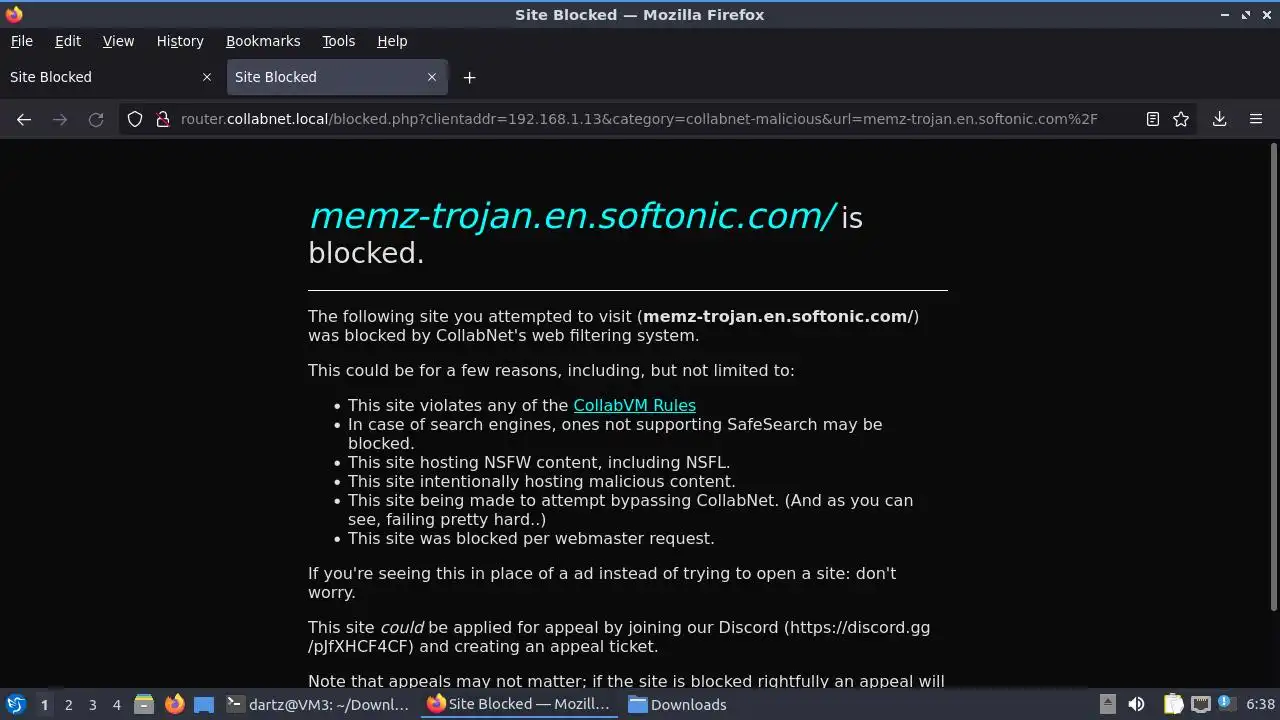Switch to virtual desktop 1

[x=44, y=704]
